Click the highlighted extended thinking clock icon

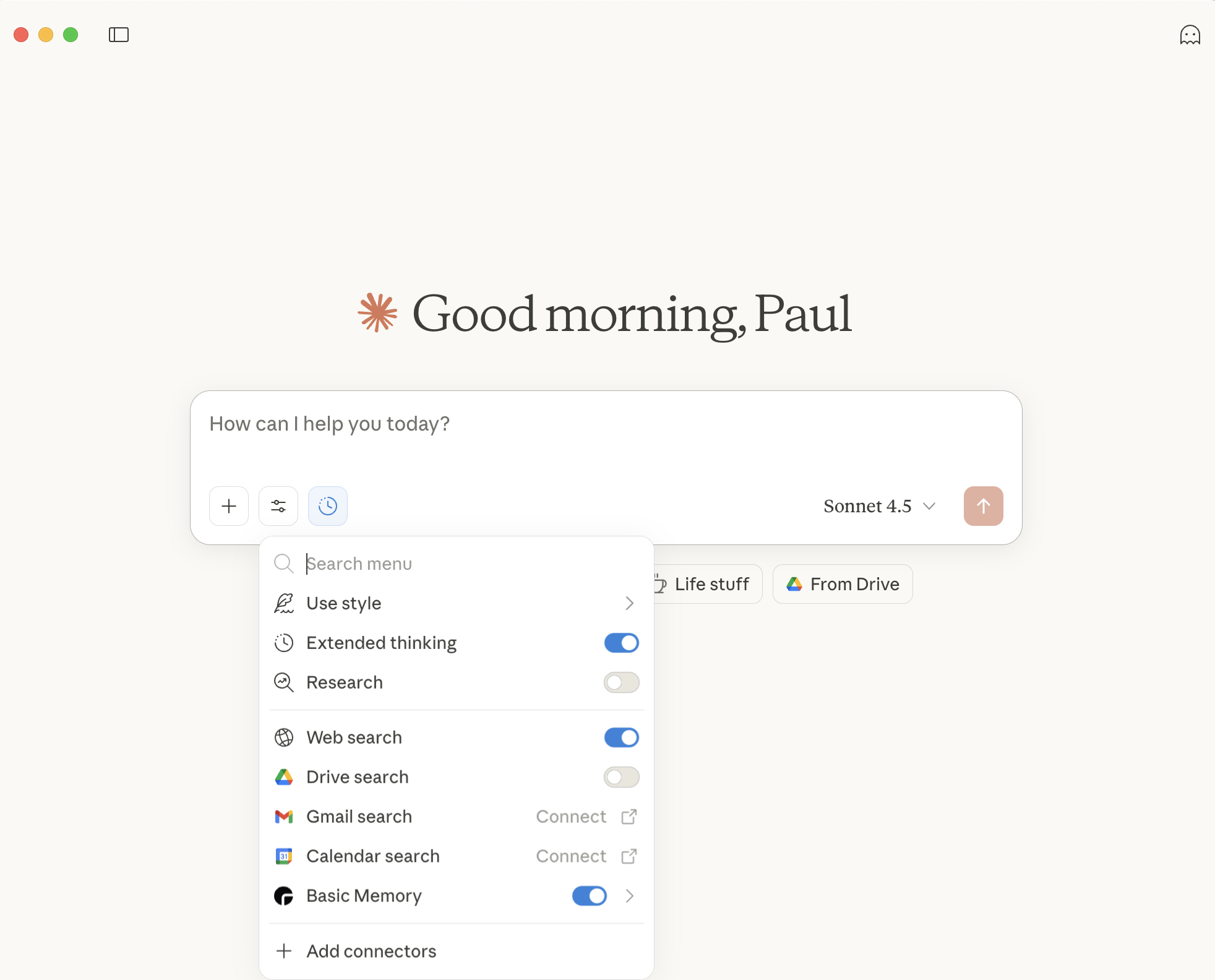327,505
